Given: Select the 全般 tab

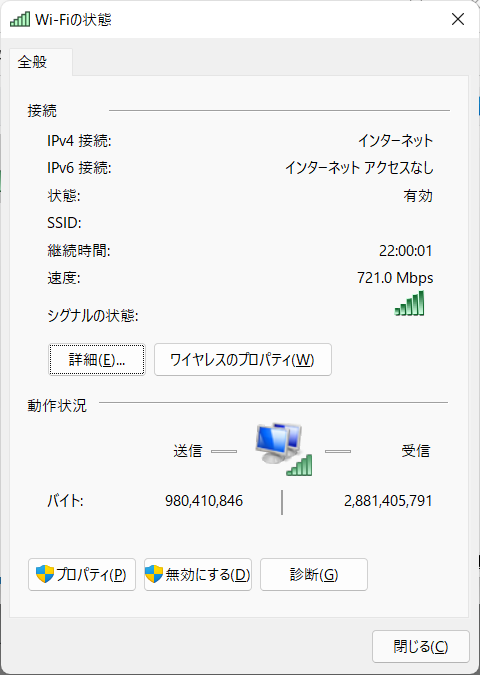Looking at the screenshot, I should point(40,62).
